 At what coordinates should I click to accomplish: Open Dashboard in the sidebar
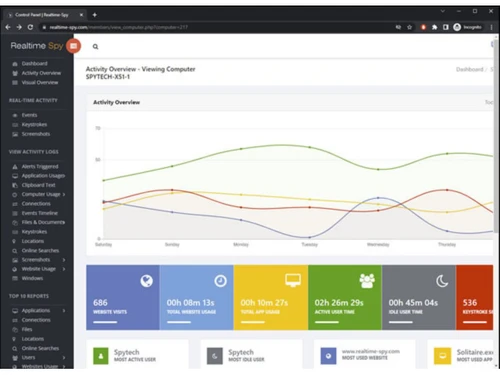[34, 63]
